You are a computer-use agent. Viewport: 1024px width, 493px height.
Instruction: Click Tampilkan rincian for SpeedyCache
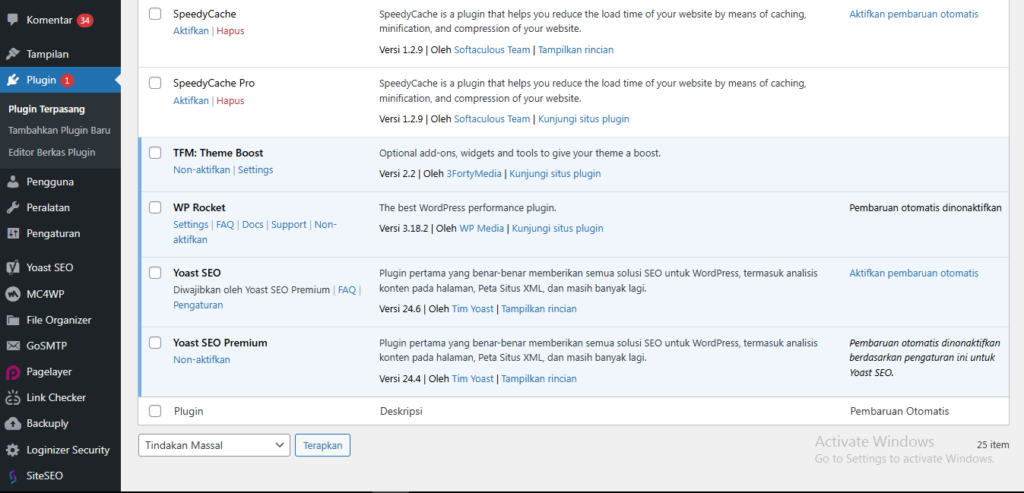point(575,50)
